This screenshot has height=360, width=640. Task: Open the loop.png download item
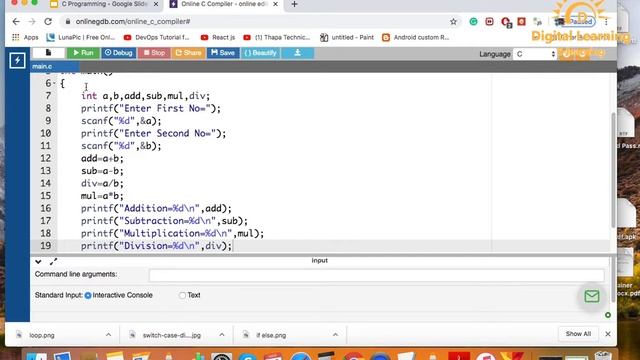pyautogui.click(x=42, y=335)
